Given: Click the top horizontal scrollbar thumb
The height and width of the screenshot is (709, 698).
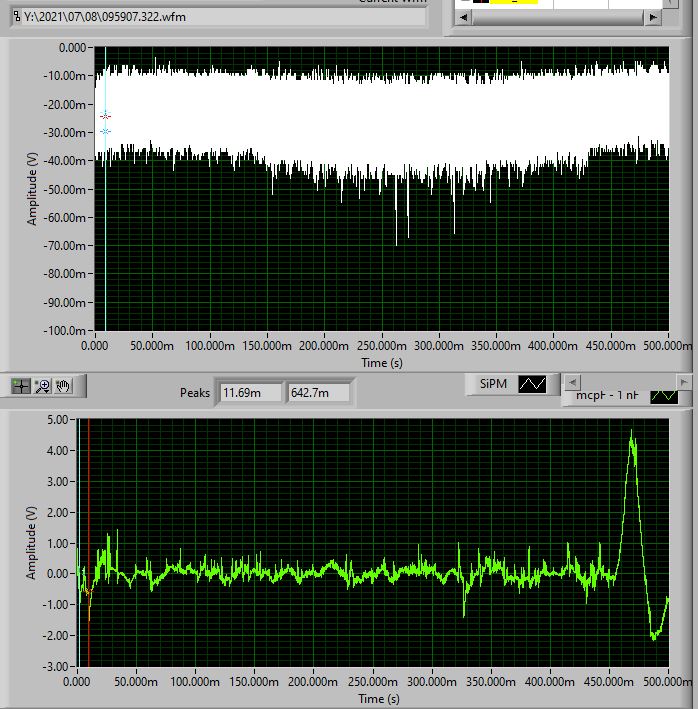Looking at the screenshot, I should coord(558,17).
